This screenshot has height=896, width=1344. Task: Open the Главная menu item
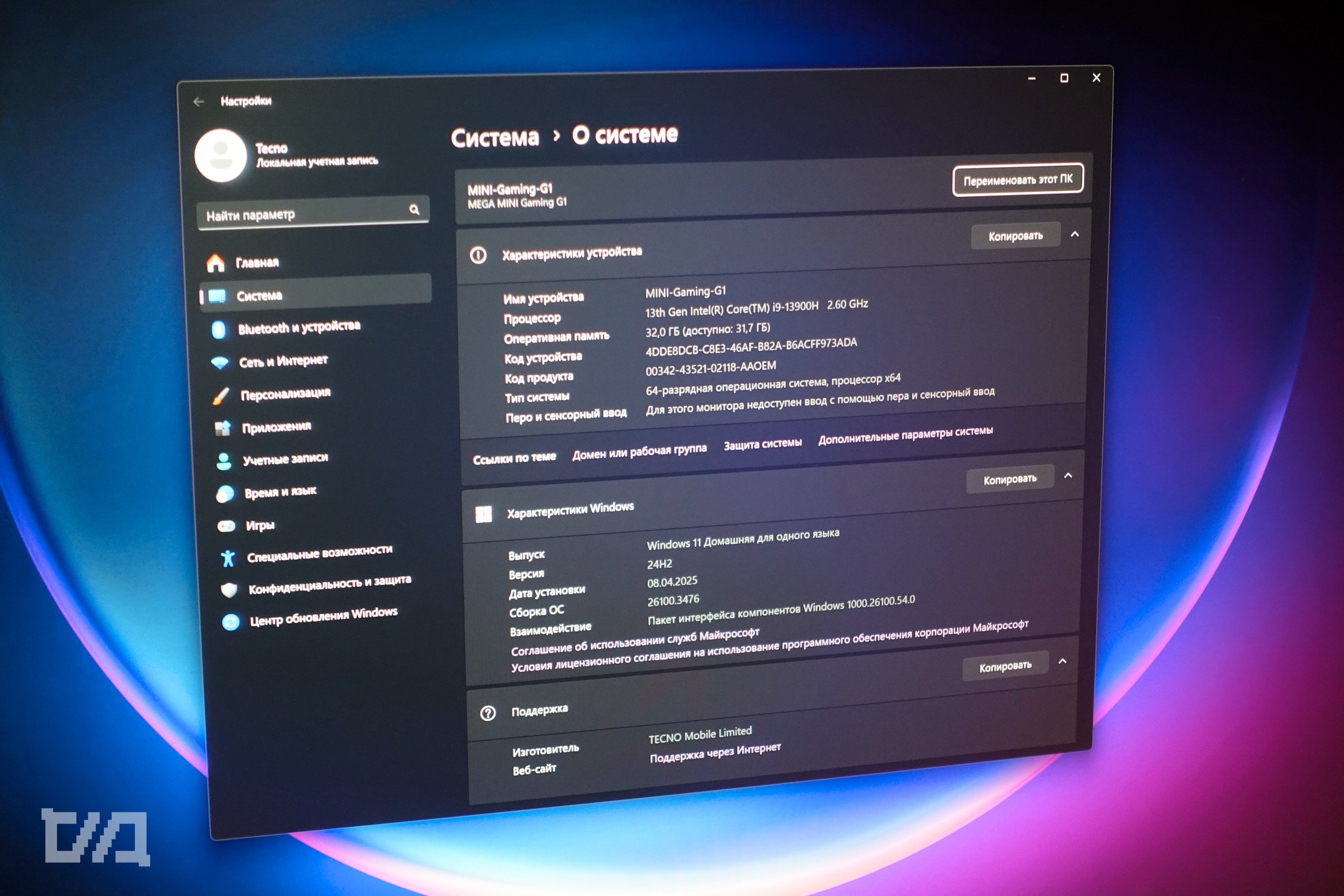click(316, 261)
